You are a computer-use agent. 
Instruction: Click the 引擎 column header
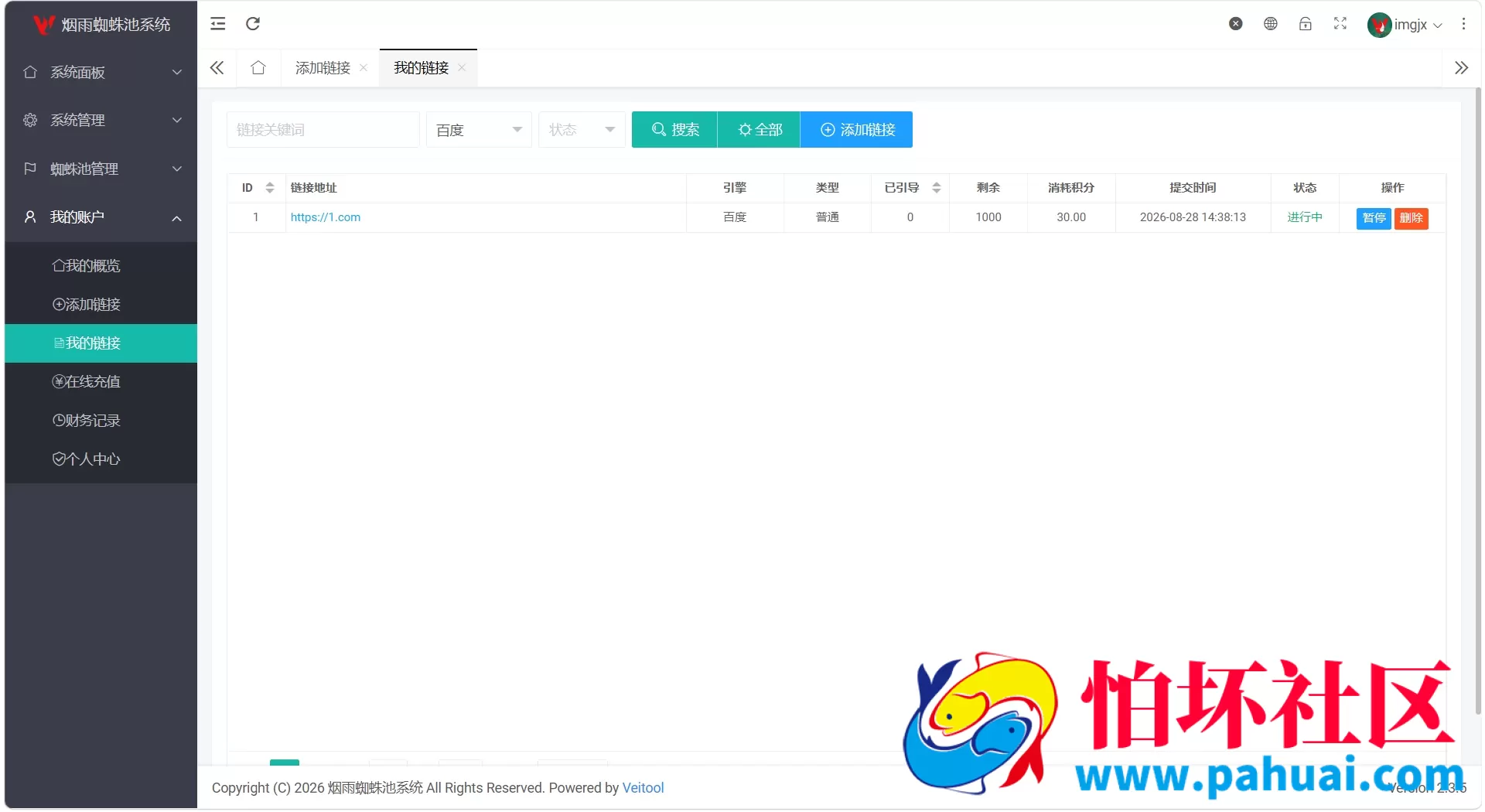(x=735, y=188)
